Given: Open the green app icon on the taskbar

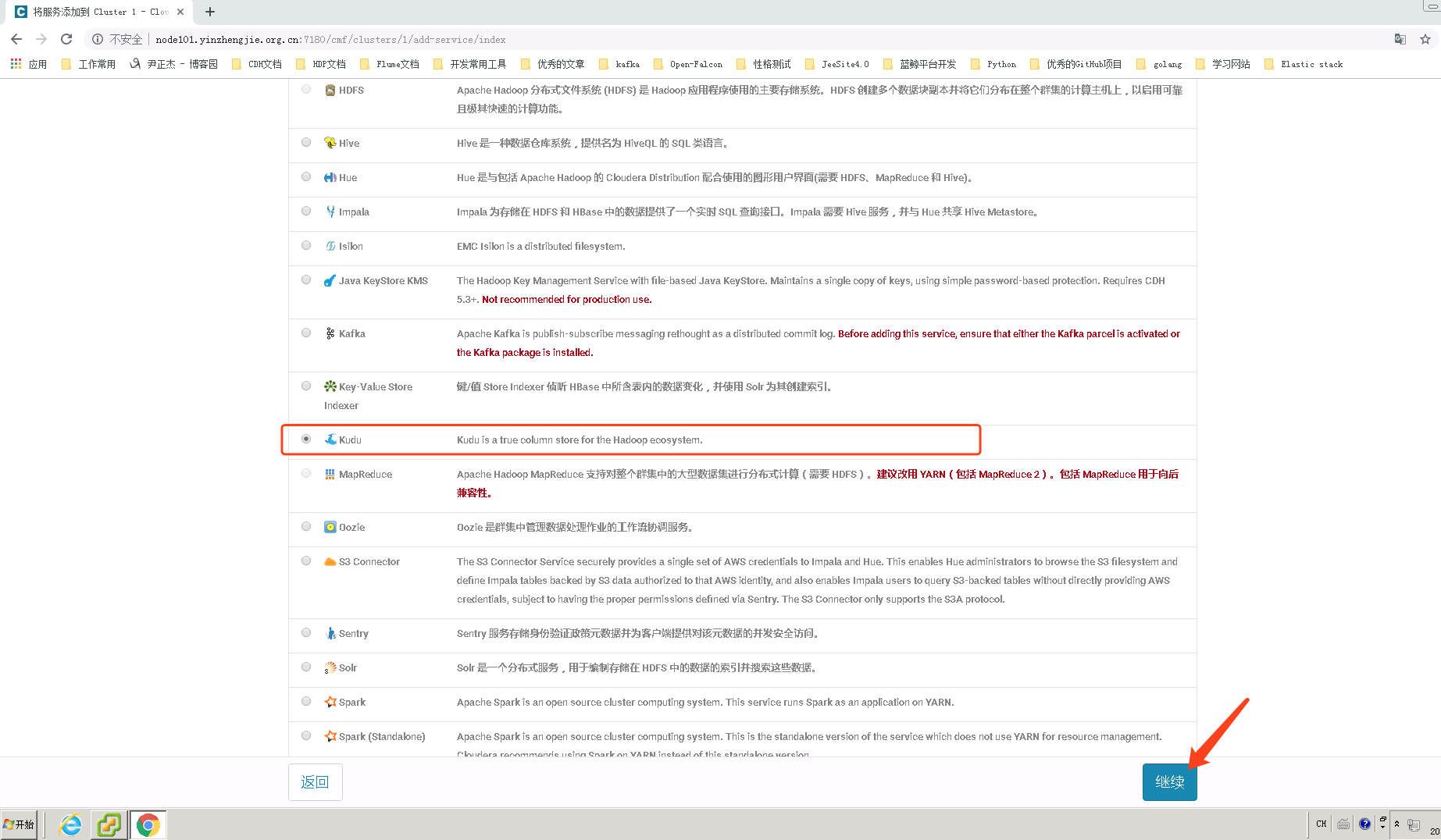Looking at the screenshot, I should pos(109,824).
